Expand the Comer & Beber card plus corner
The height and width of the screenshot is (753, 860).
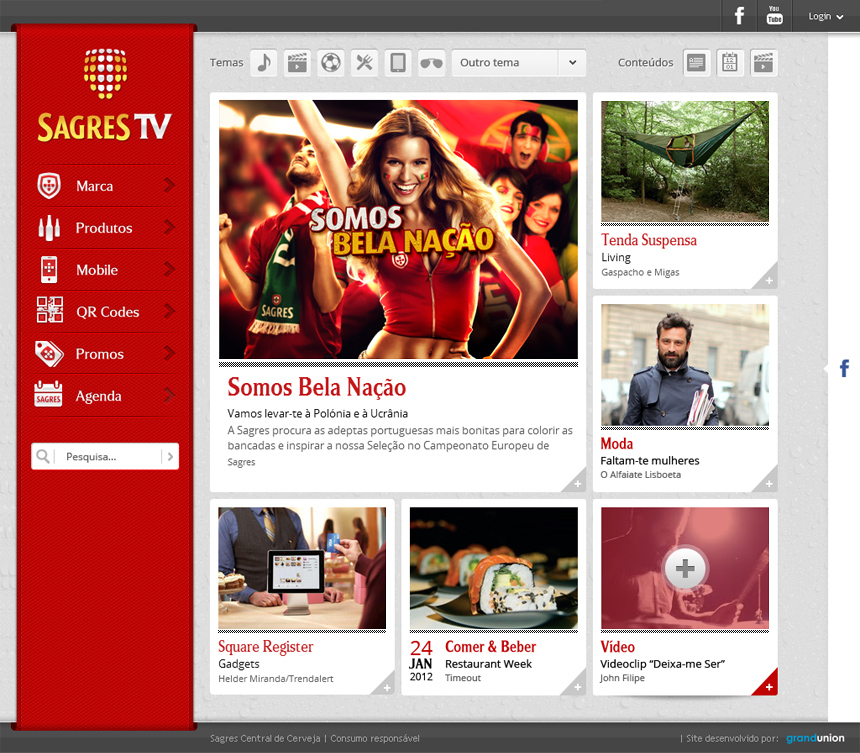[x=576, y=686]
